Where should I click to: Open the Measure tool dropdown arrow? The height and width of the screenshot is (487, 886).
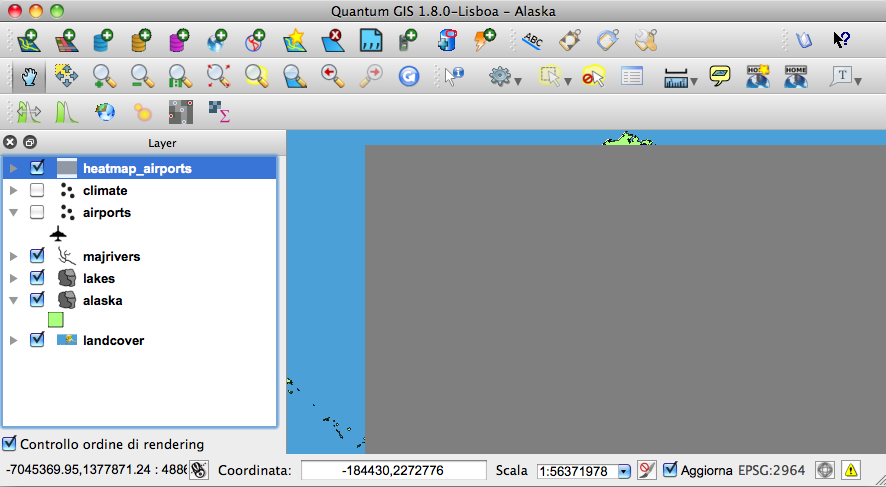pos(694,82)
